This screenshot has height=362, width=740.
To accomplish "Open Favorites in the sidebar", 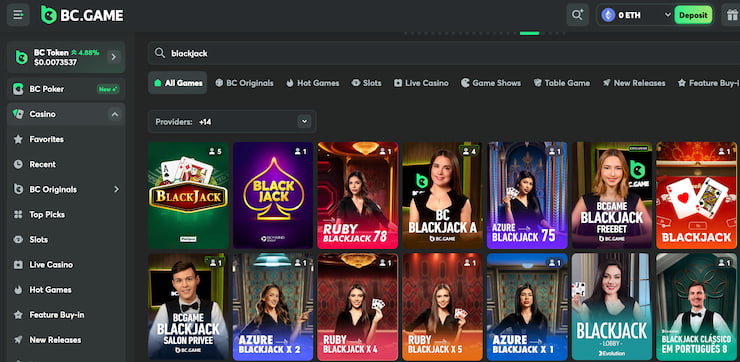I will click(66, 139).
